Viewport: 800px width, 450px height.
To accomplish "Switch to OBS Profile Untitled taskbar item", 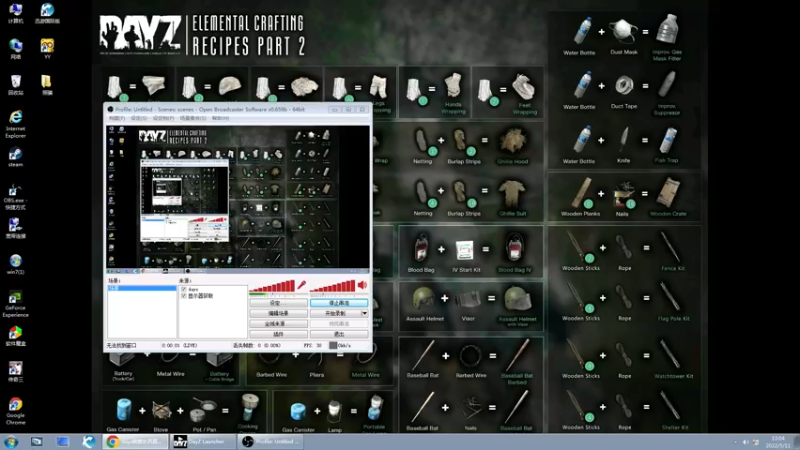I will tap(270, 441).
